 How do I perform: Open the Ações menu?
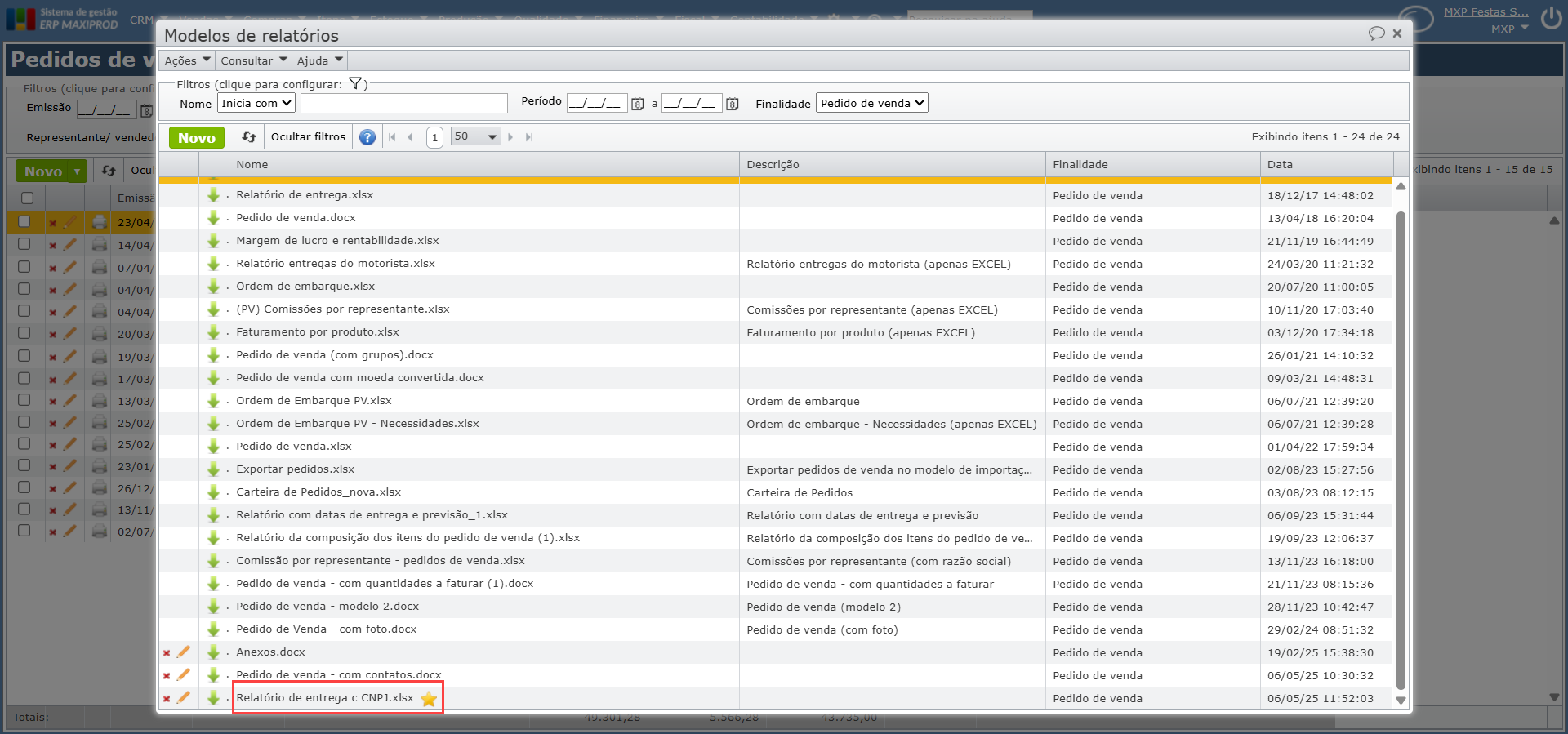[187, 60]
